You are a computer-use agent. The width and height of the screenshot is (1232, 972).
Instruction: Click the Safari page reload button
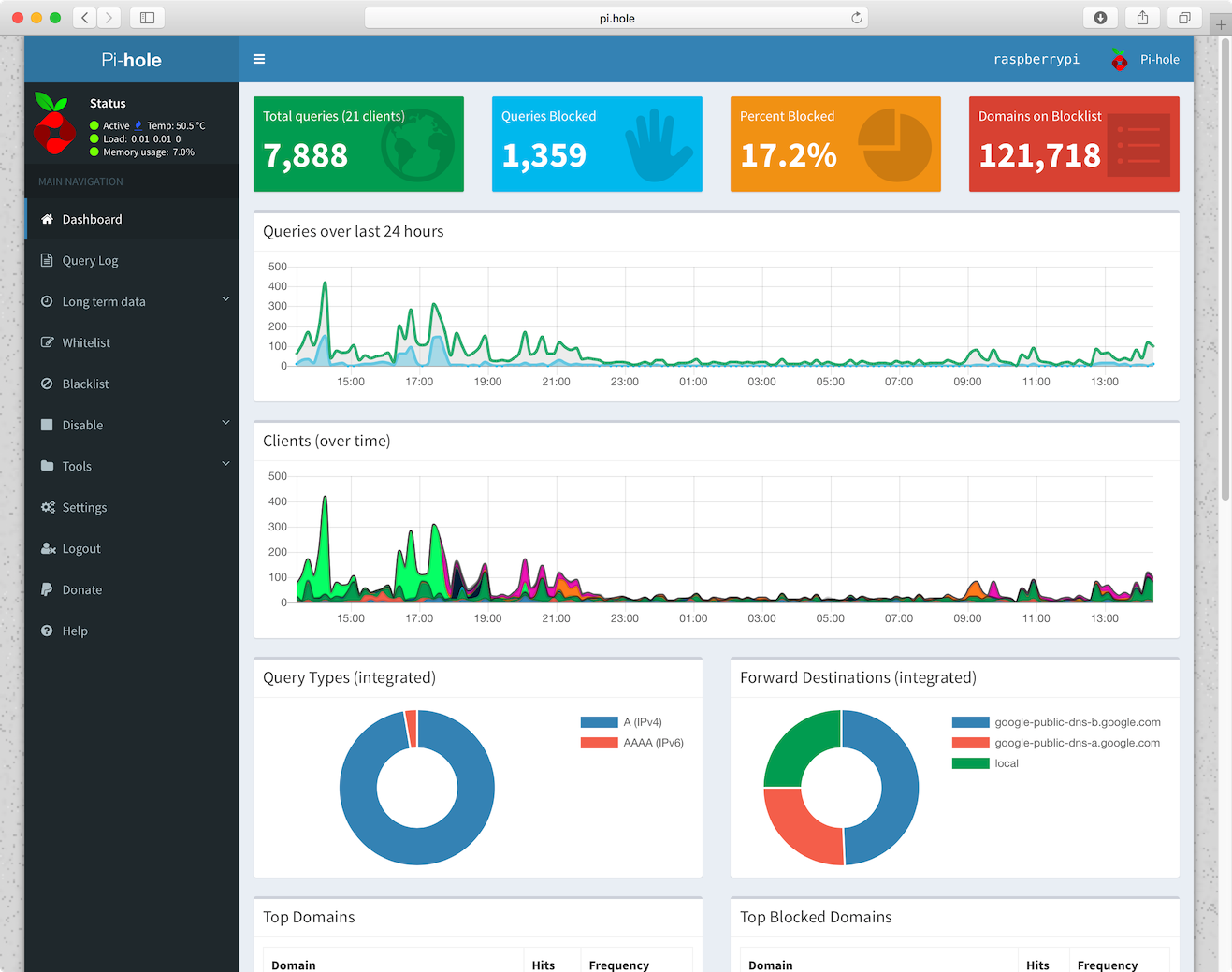(856, 18)
